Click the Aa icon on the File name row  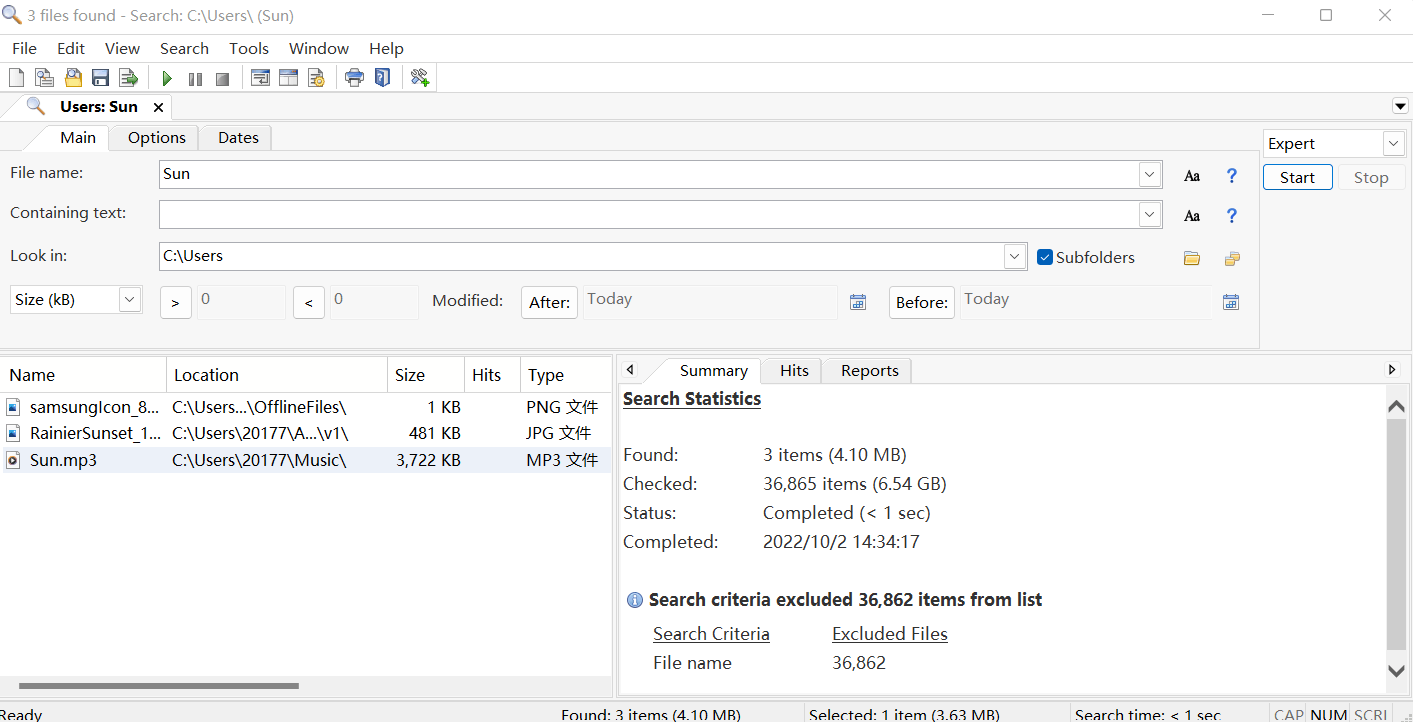point(1192,176)
